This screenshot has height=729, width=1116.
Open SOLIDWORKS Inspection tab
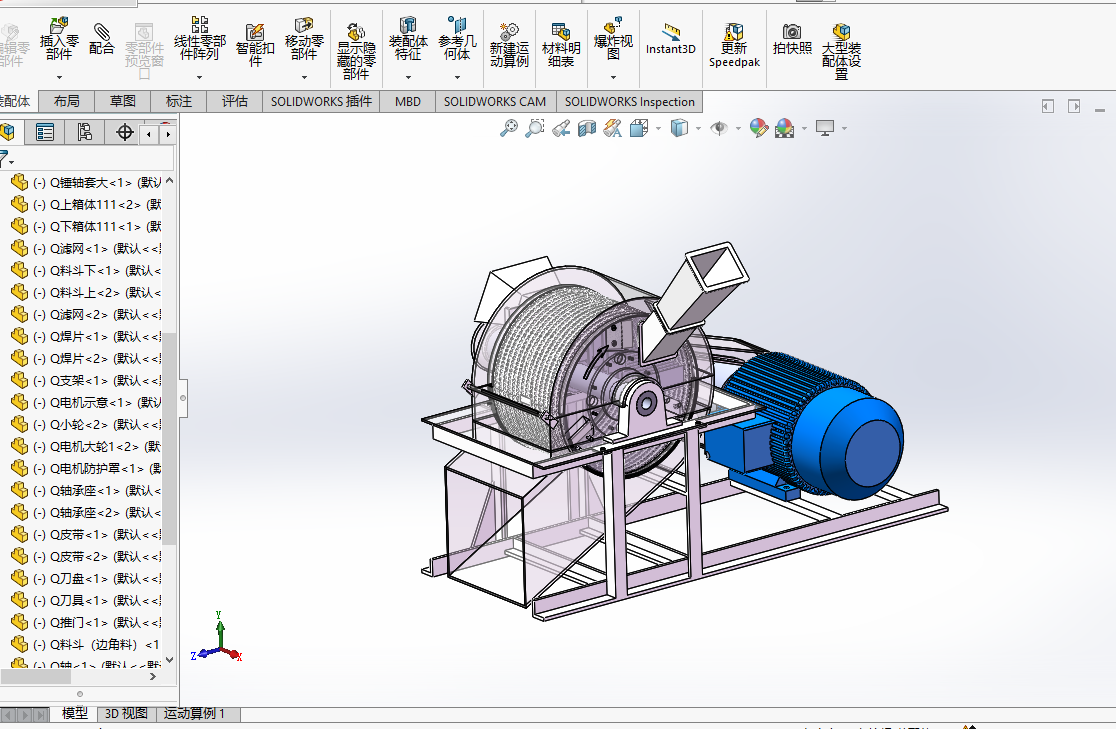tap(629, 101)
